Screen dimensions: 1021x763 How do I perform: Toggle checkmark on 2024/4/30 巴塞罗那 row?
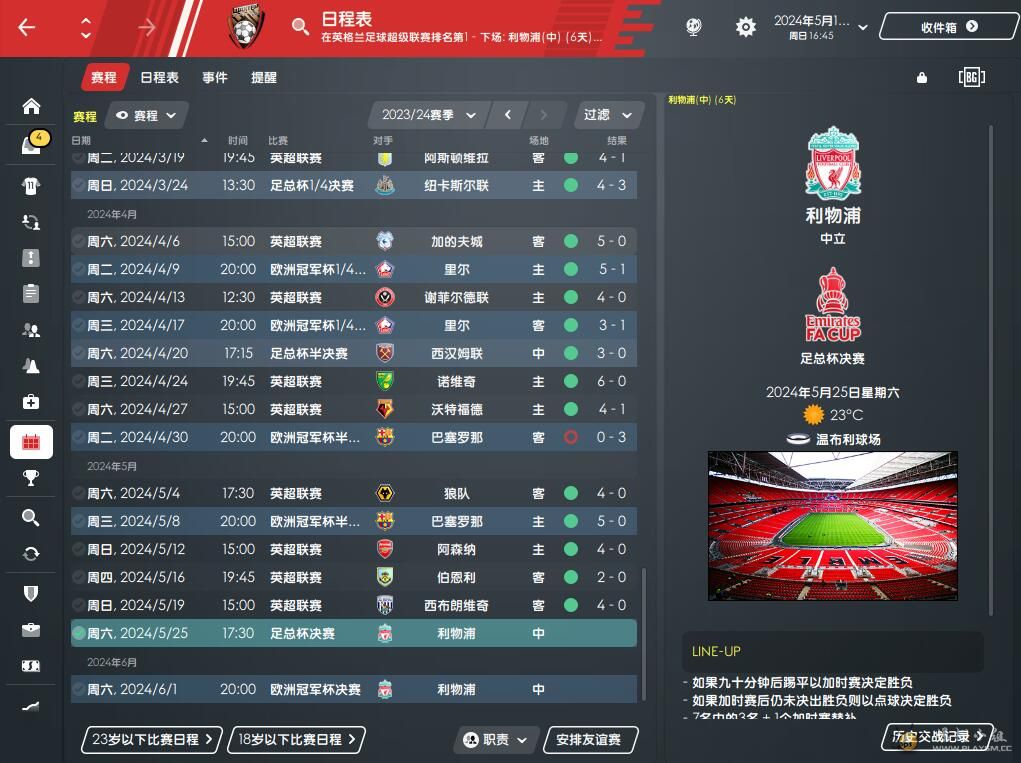tap(79, 437)
